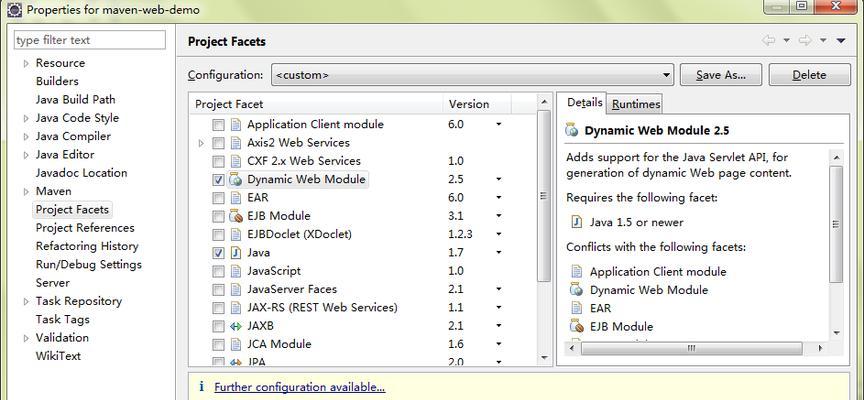Viewport: 864px width, 400px height.
Task: Click the Save As... button
Action: tap(721, 75)
